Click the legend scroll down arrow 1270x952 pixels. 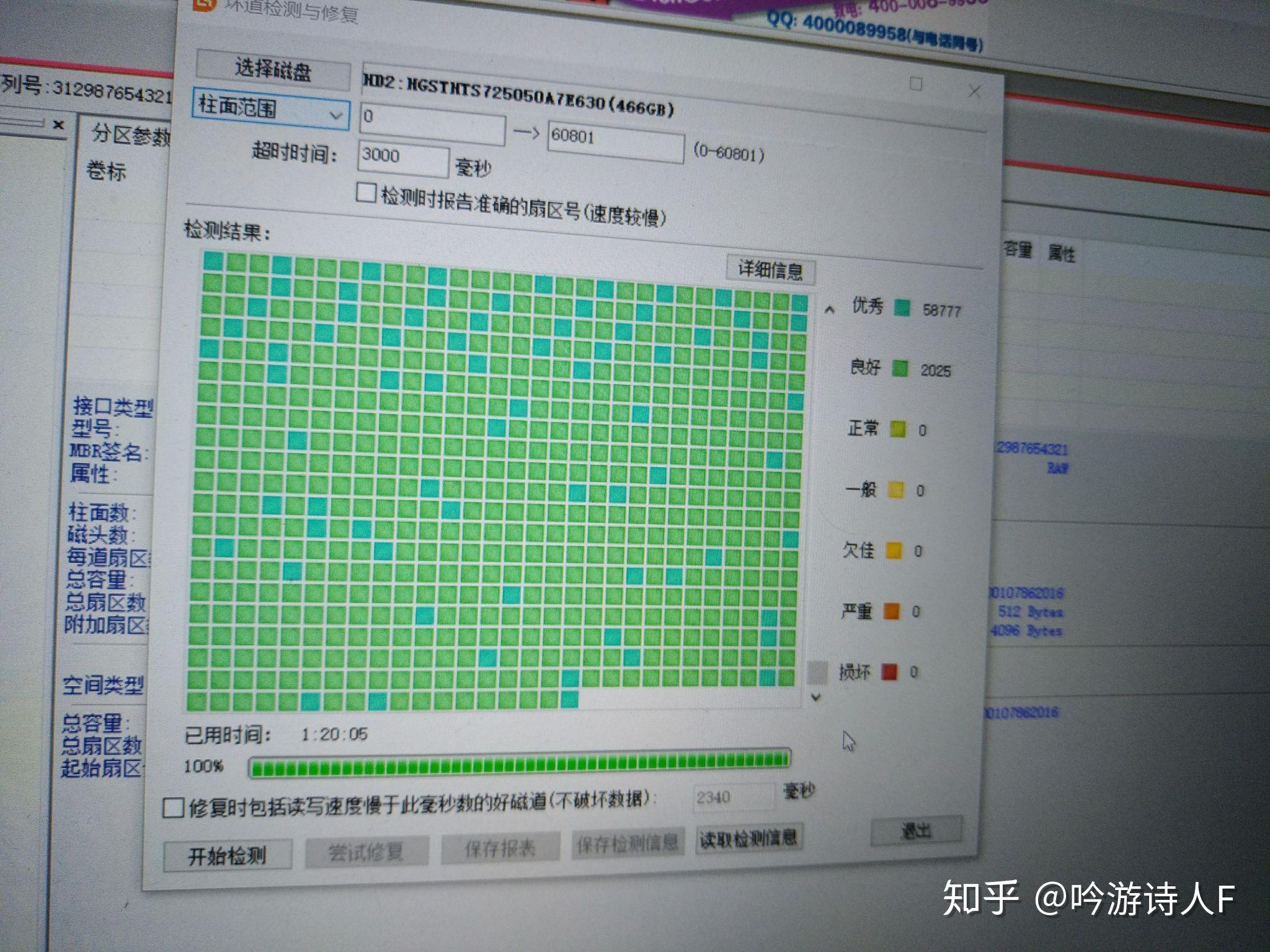coord(816,697)
